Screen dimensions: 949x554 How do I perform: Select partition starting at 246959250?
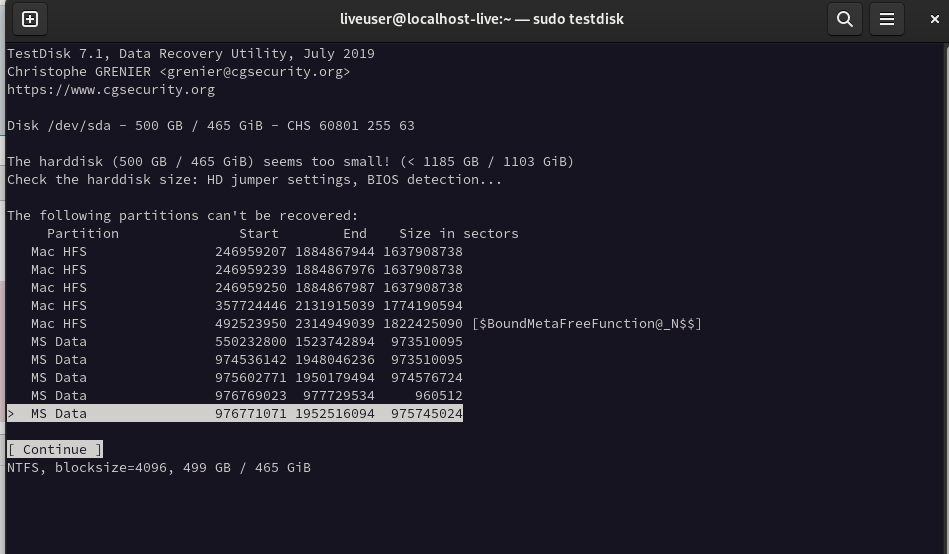coord(247,288)
